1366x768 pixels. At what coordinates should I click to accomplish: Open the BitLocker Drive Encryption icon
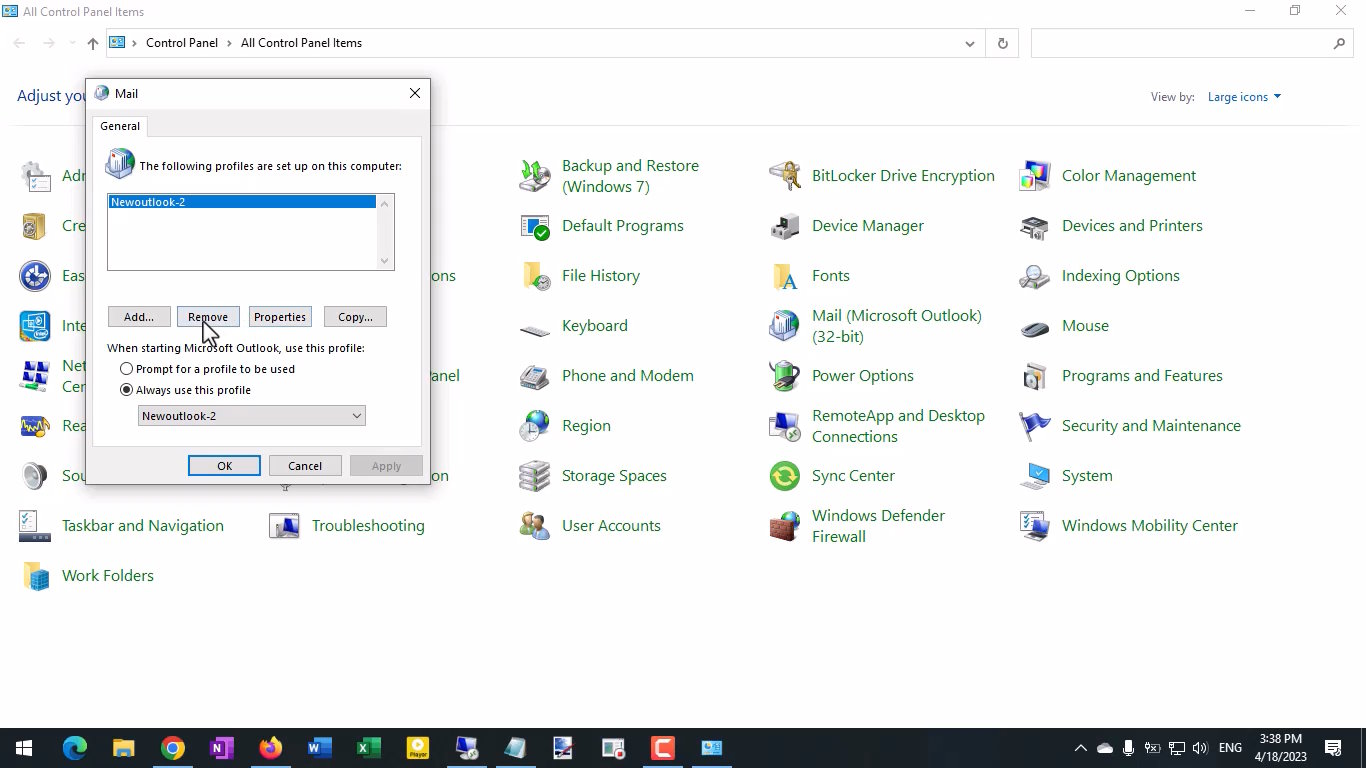coord(785,176)
